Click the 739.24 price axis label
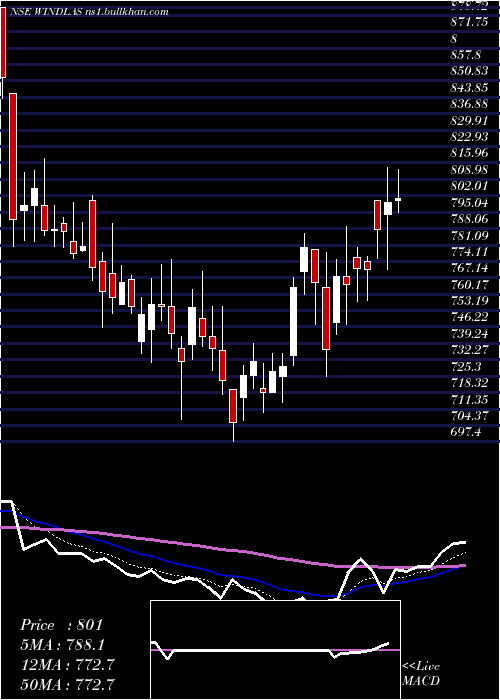The image size is (500, 700). click(x=469, y=334)
